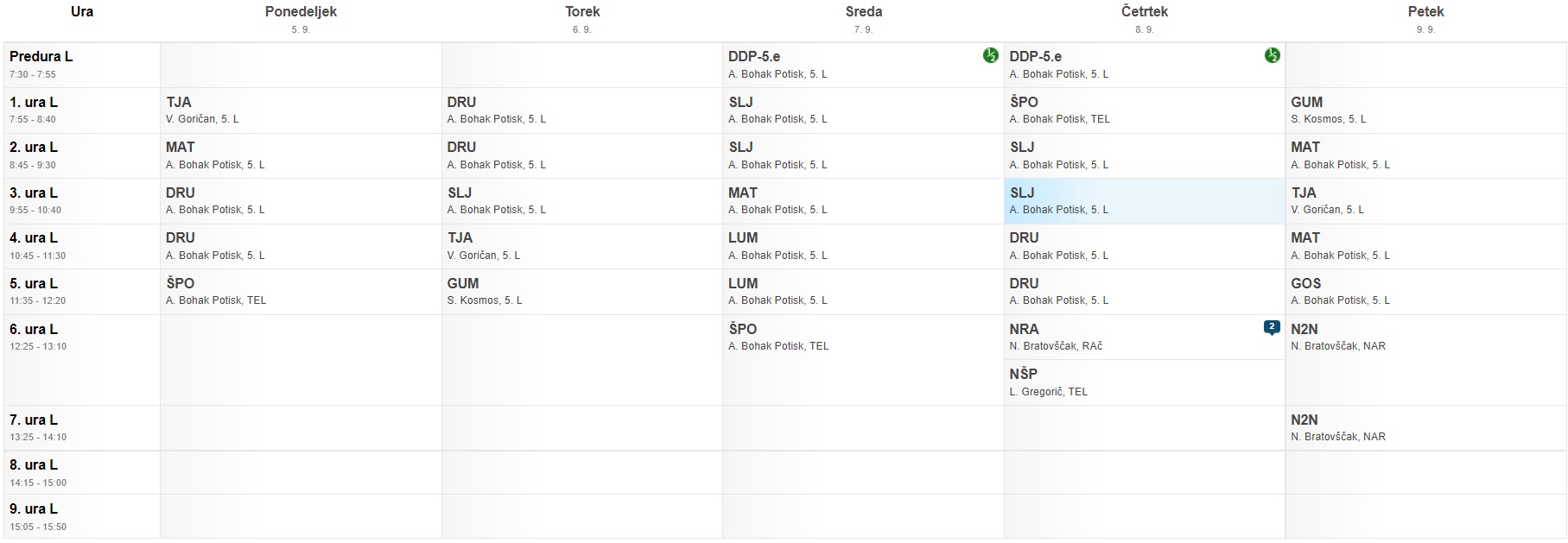Viewport: 1568px width, 543px height.
Task: Click the Friday GOS lesson cell
Action: tap(1425, 292)
